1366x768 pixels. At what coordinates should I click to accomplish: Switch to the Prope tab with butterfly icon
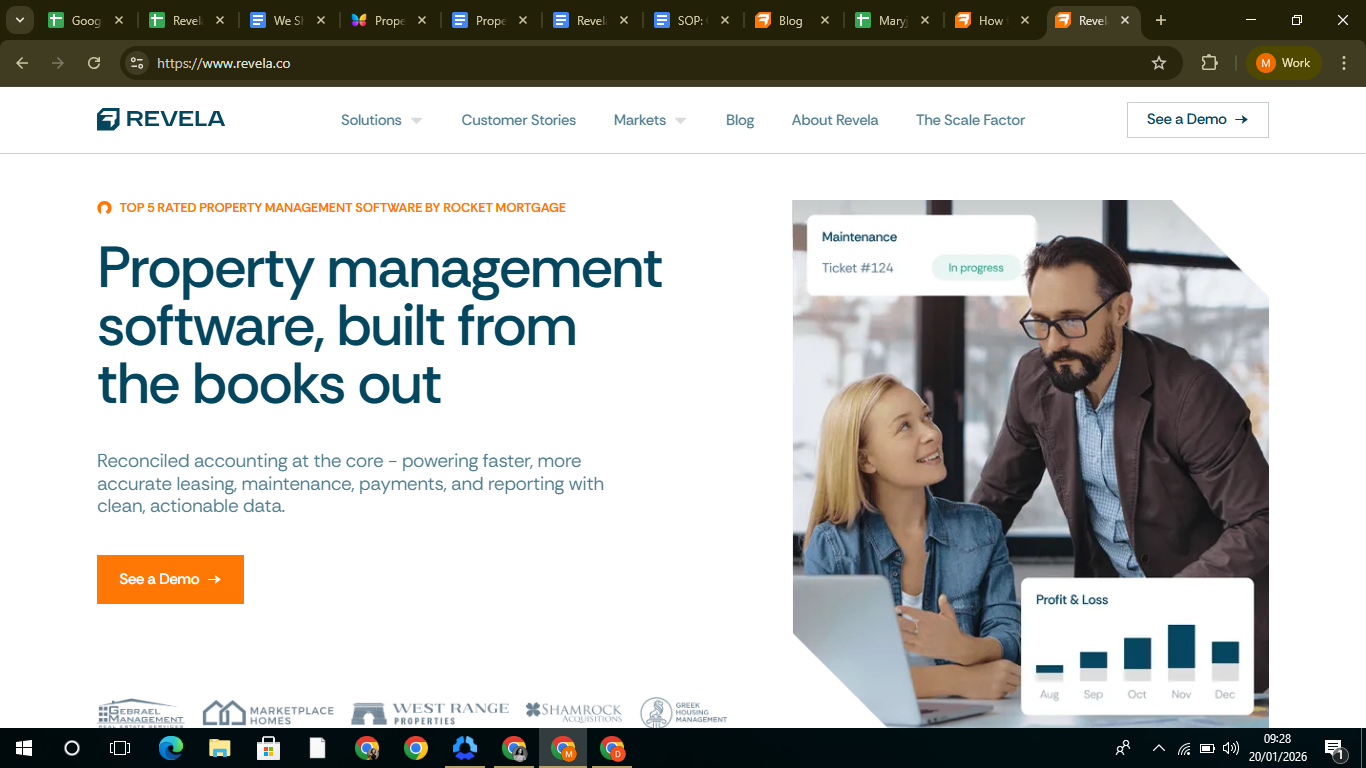(388, 20)
